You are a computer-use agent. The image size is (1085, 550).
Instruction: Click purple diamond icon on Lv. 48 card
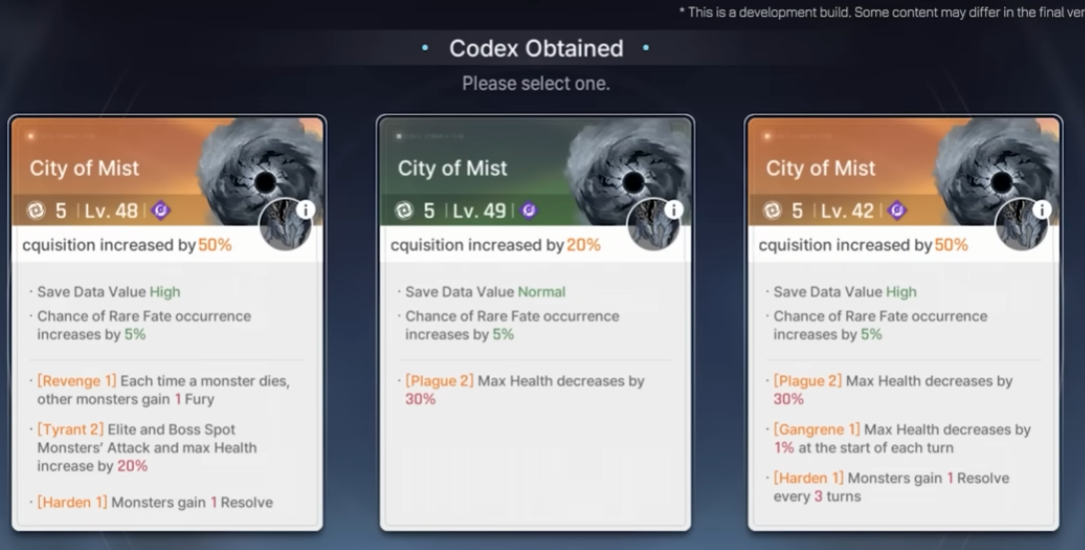pyautogui.click(x=161, y=210)
